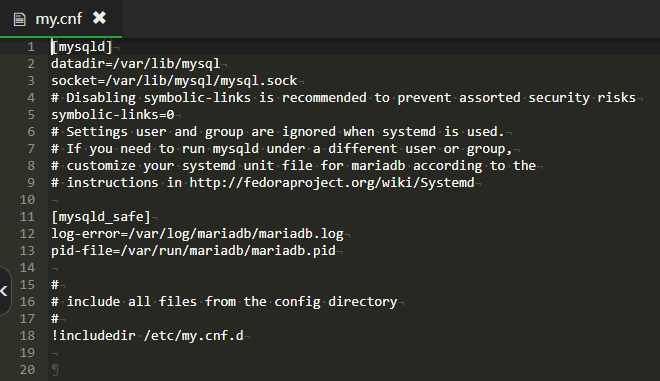Click the datadir=/var/lib/mysql line
The image size is (660, 381).
pos(136,64)
